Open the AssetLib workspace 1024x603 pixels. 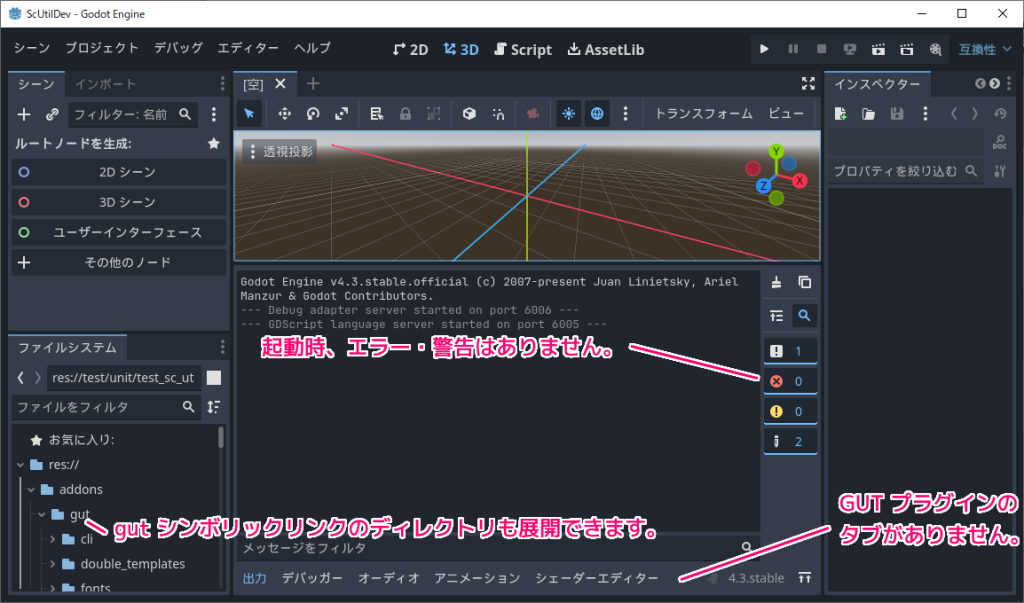(x=606, y=50)
